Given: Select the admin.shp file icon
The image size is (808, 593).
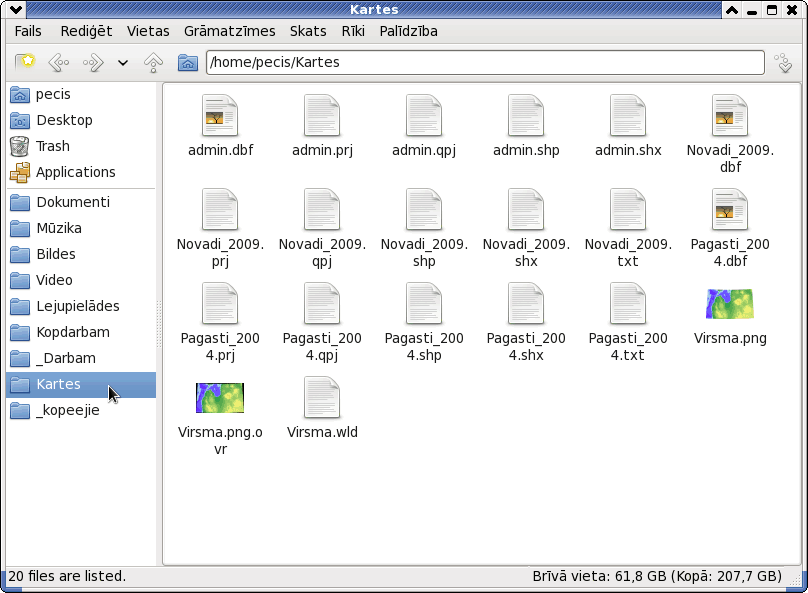Looking at the screenshot, I should click(526, 115).
